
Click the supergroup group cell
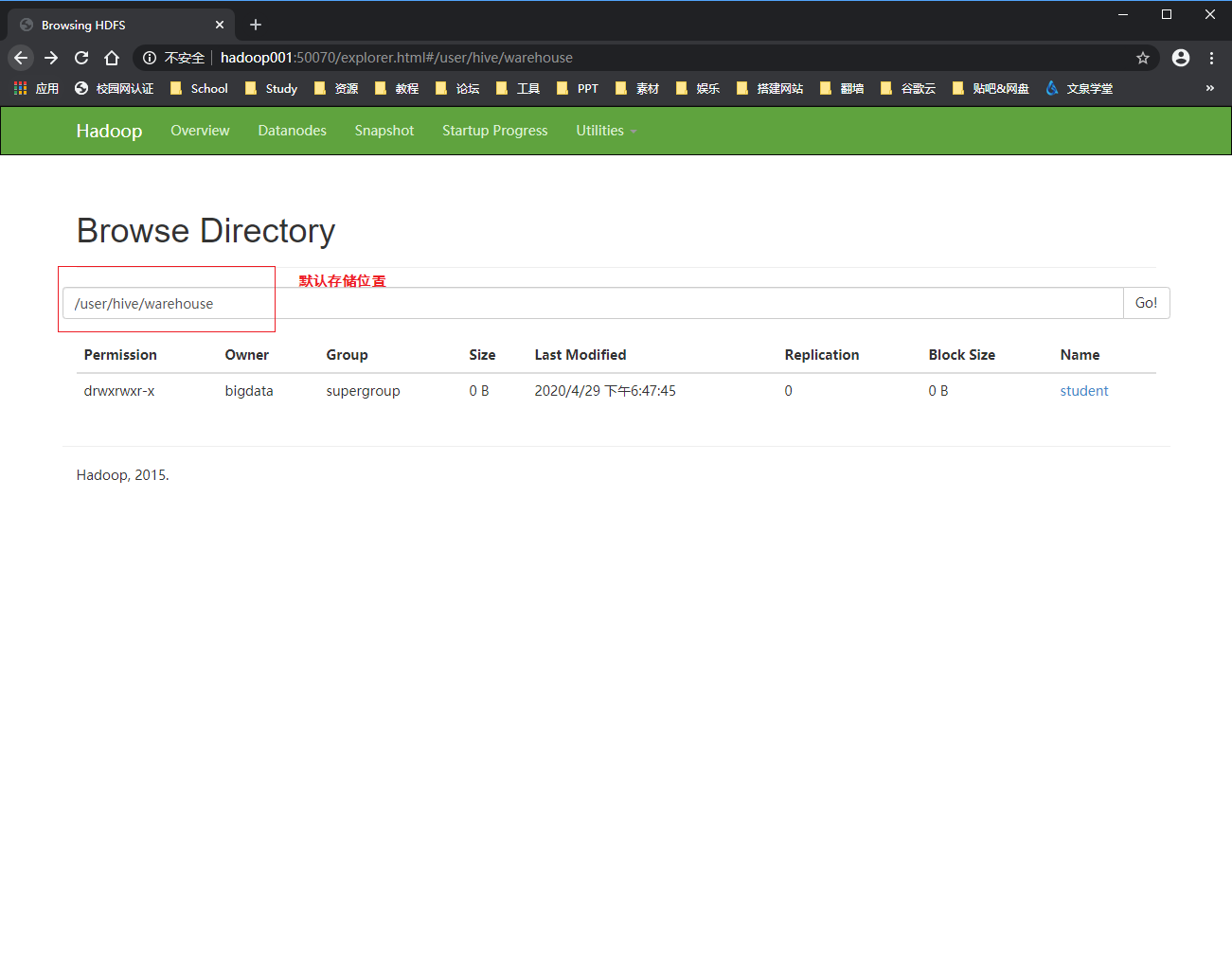click(x=363, y=391)
